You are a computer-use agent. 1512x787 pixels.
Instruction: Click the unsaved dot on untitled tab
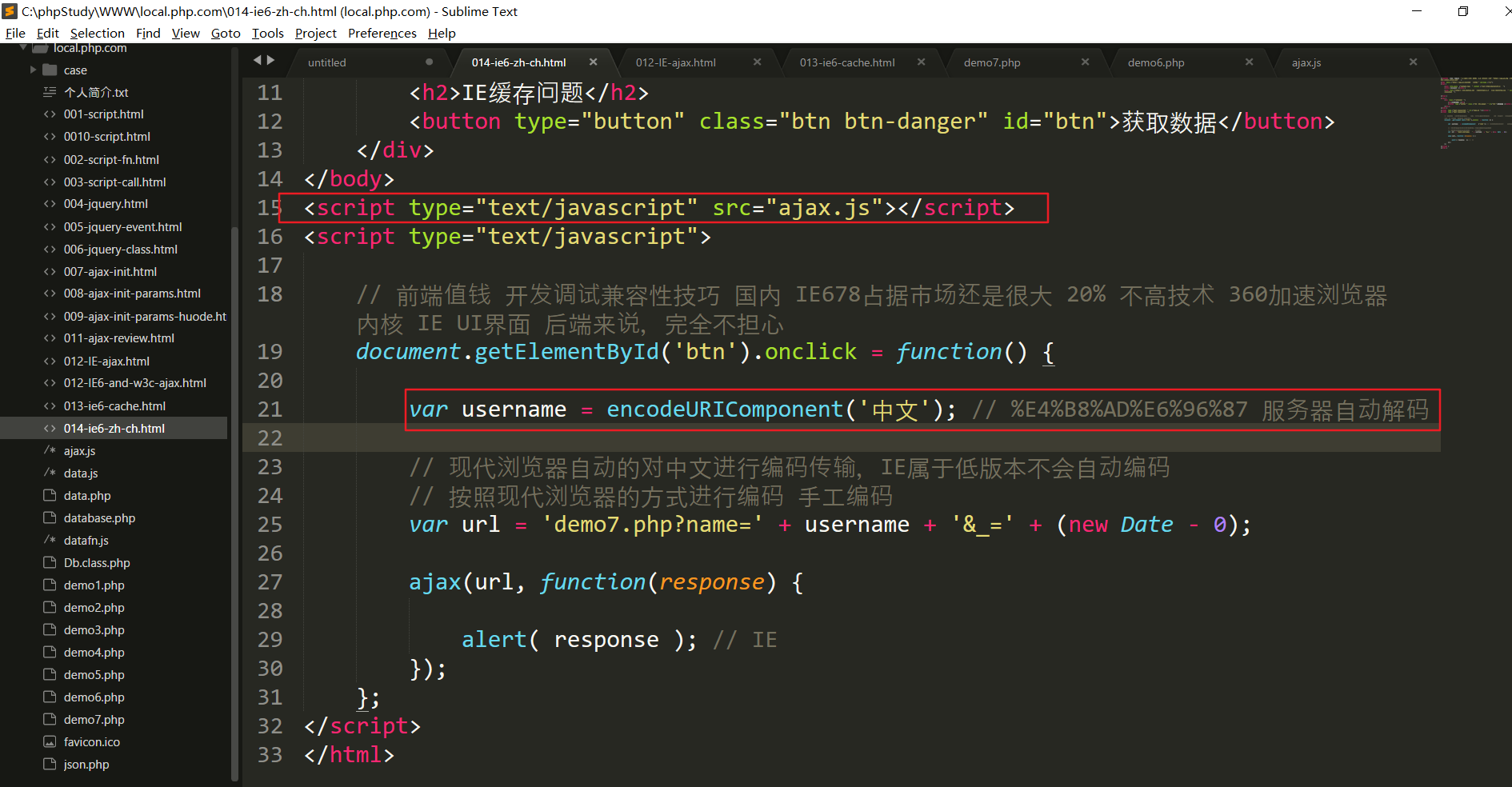(429, 62)
